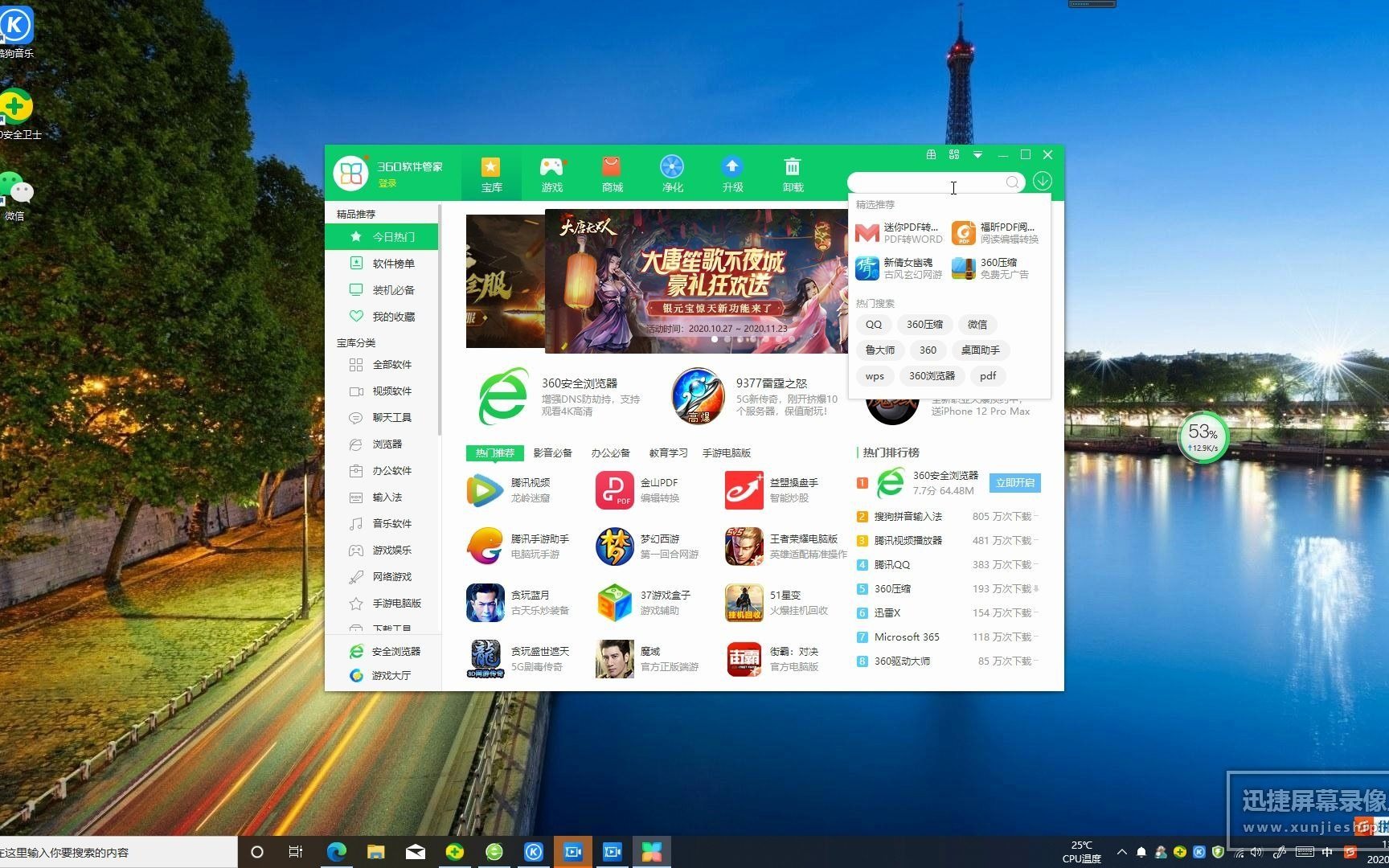The width and height of the screenshot is (1389, 868).
Task: Click the 大唐无双 banner image
Action: [696, 281]
